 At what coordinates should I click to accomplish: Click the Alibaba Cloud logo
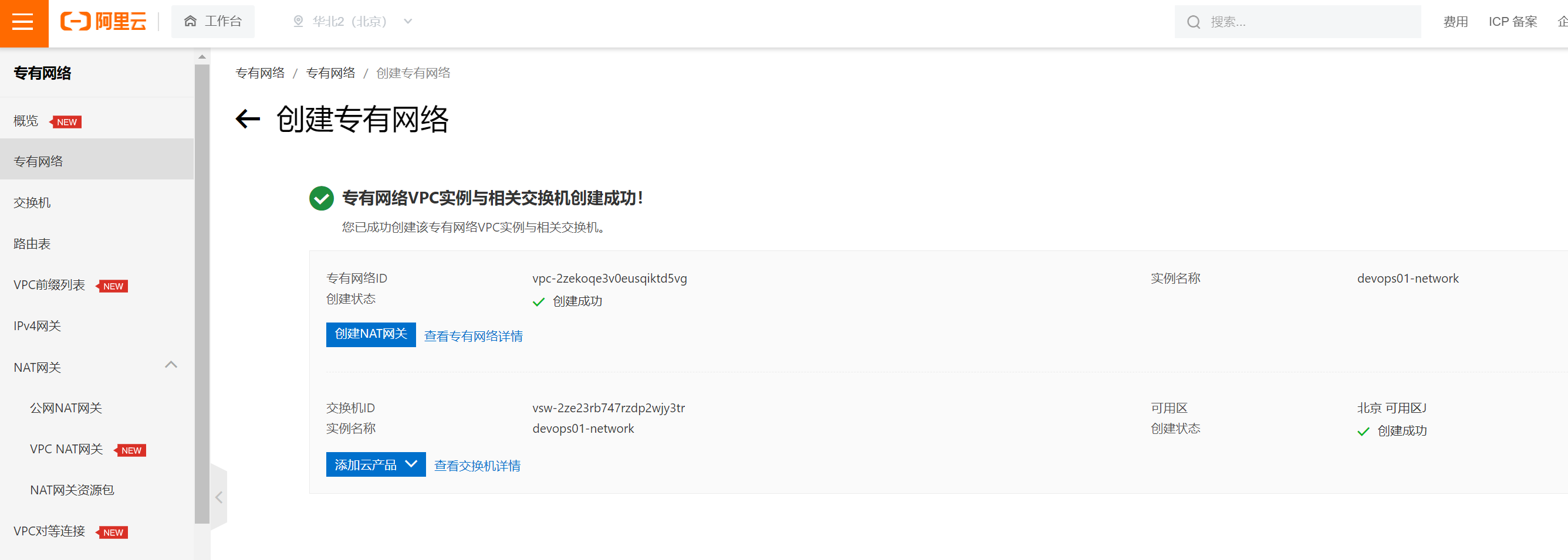pyautogui.click(x=103, y=22)
